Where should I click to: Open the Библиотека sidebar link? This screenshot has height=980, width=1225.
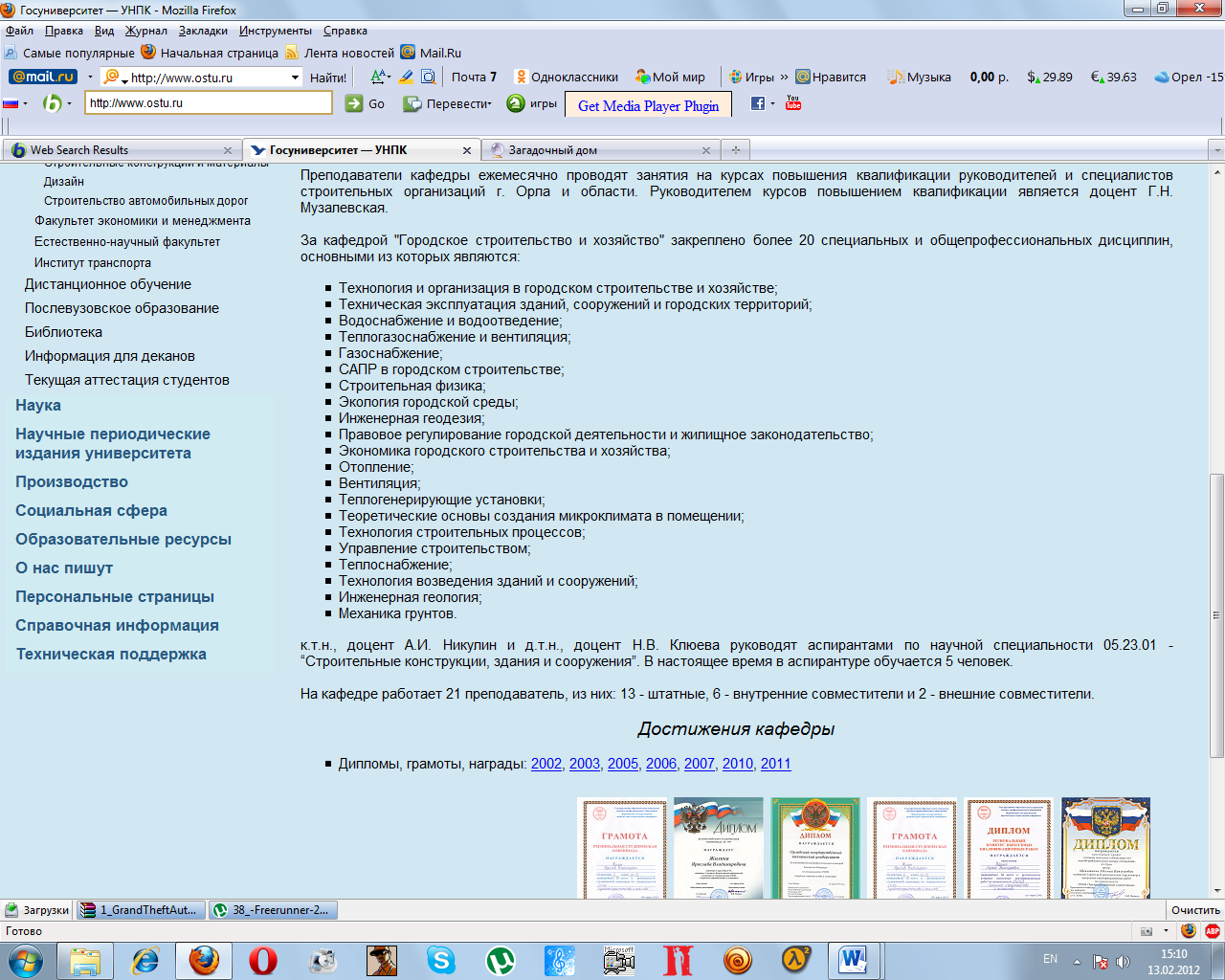pos(63,332)
